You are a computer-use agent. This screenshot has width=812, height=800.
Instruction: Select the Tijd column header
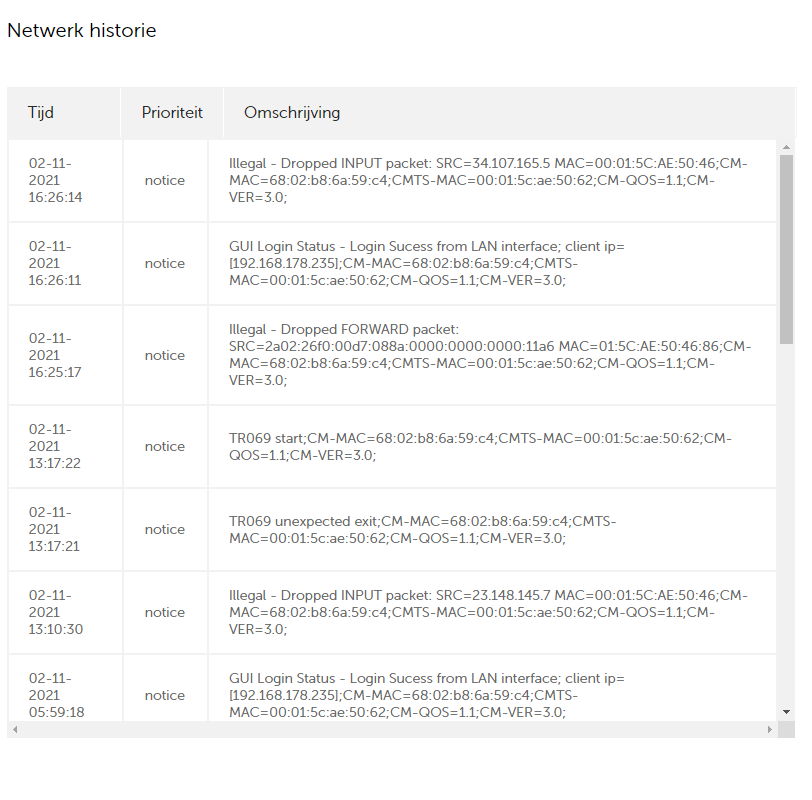(41, 113)
